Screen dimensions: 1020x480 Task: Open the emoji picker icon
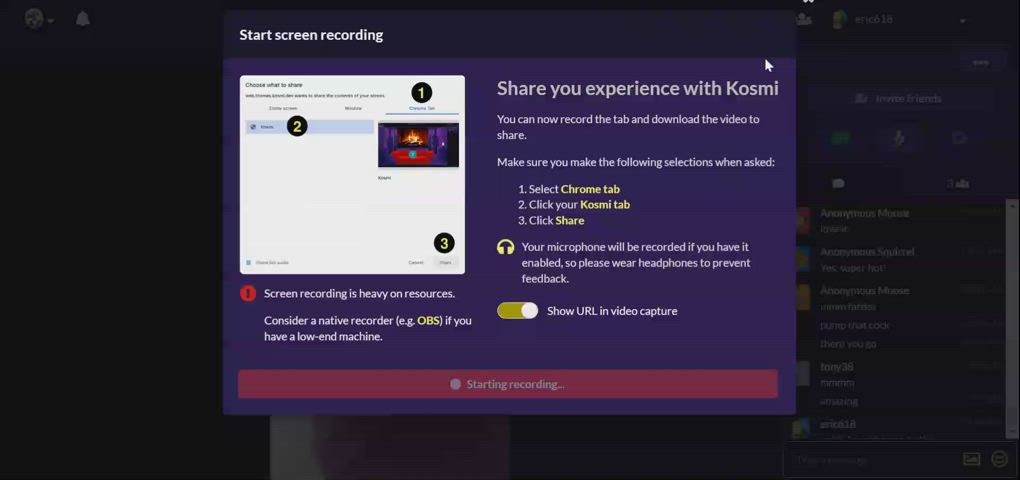(x=999, y=459)
